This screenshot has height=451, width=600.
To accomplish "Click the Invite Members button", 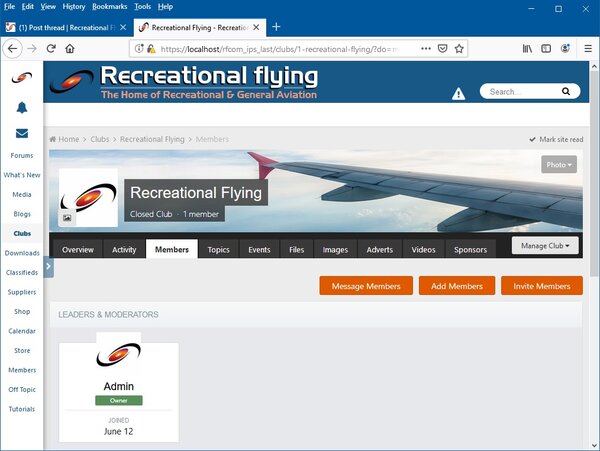I will [541, 286].
